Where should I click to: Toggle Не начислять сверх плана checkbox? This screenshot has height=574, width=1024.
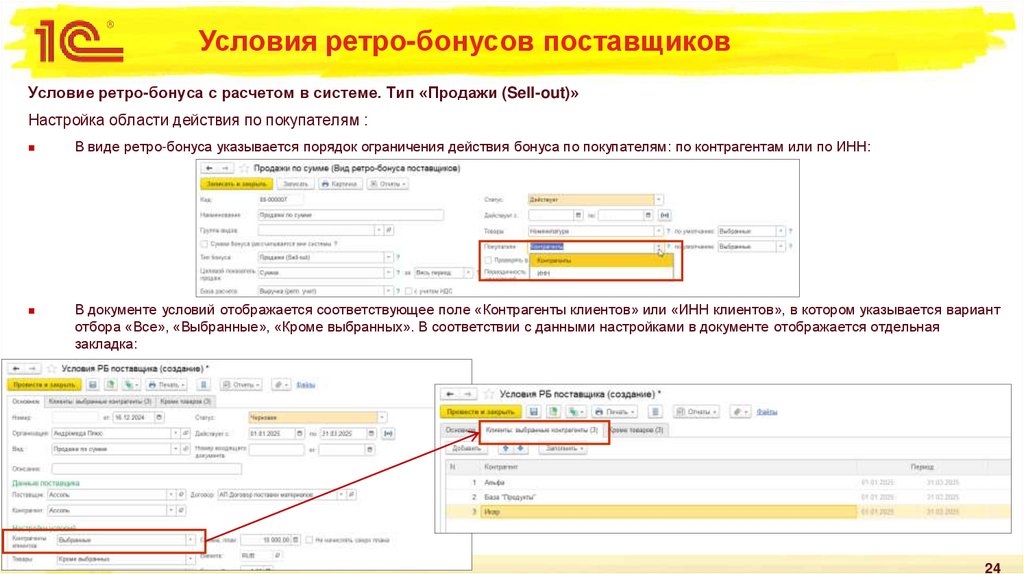[310, 540]
